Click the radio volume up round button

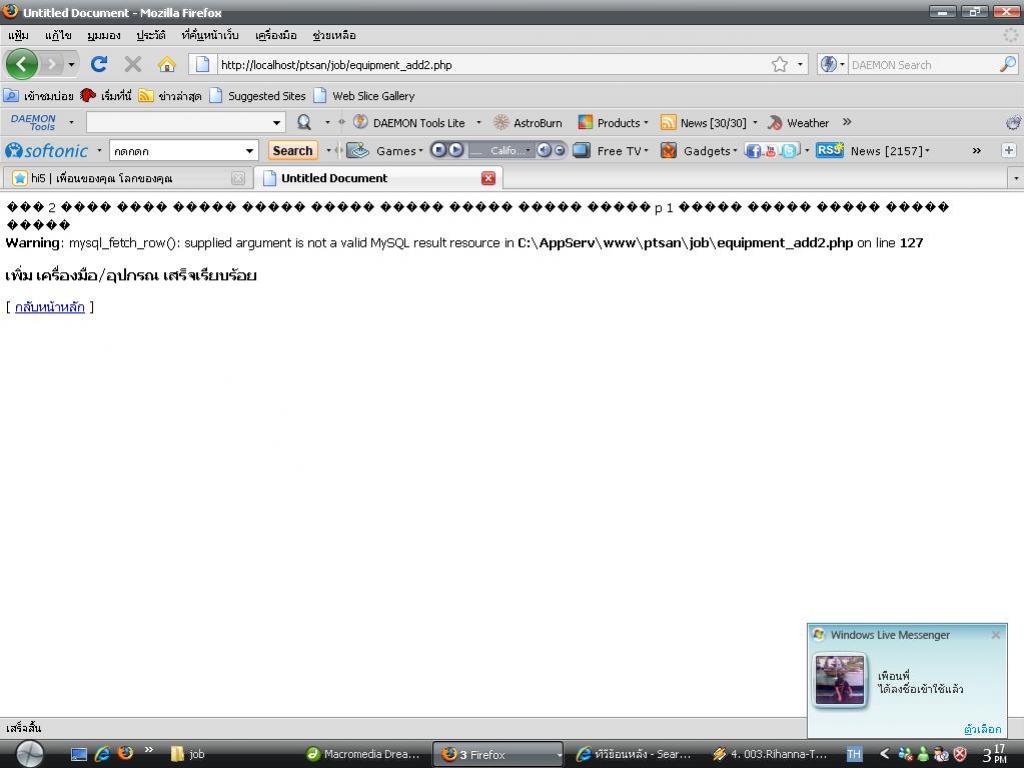pos(543,150)
